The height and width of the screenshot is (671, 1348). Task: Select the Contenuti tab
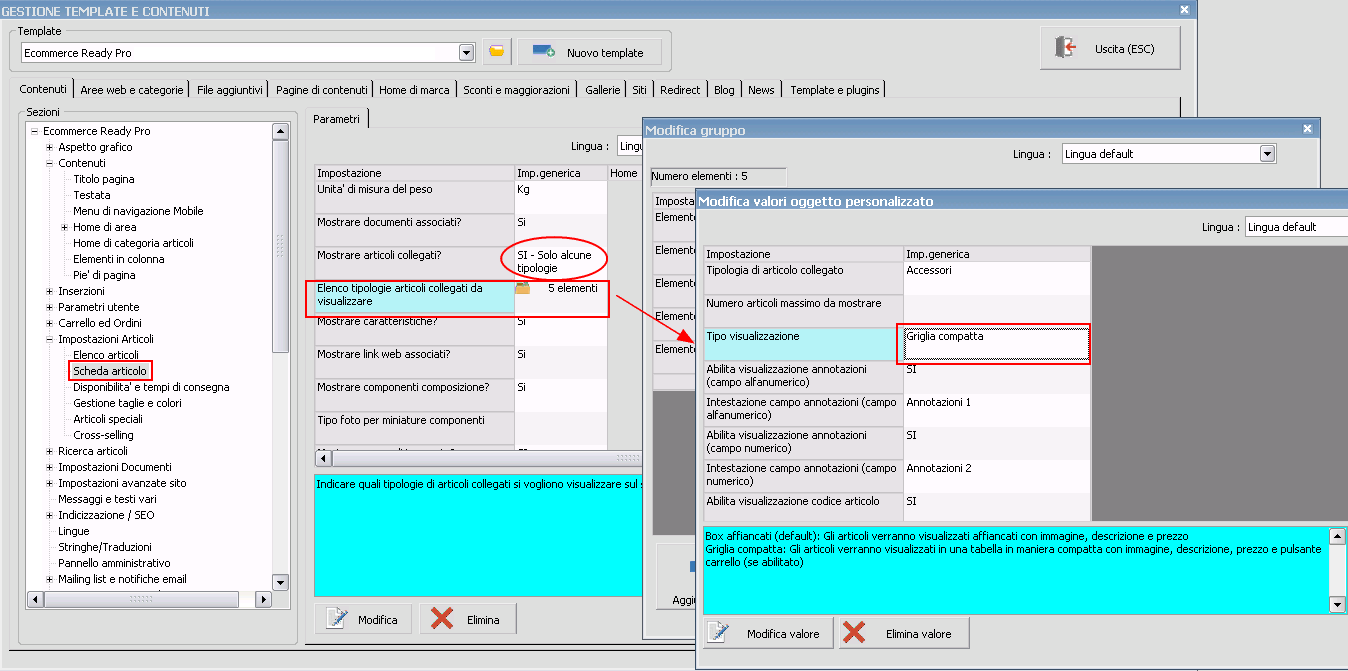tap(43, 89)
